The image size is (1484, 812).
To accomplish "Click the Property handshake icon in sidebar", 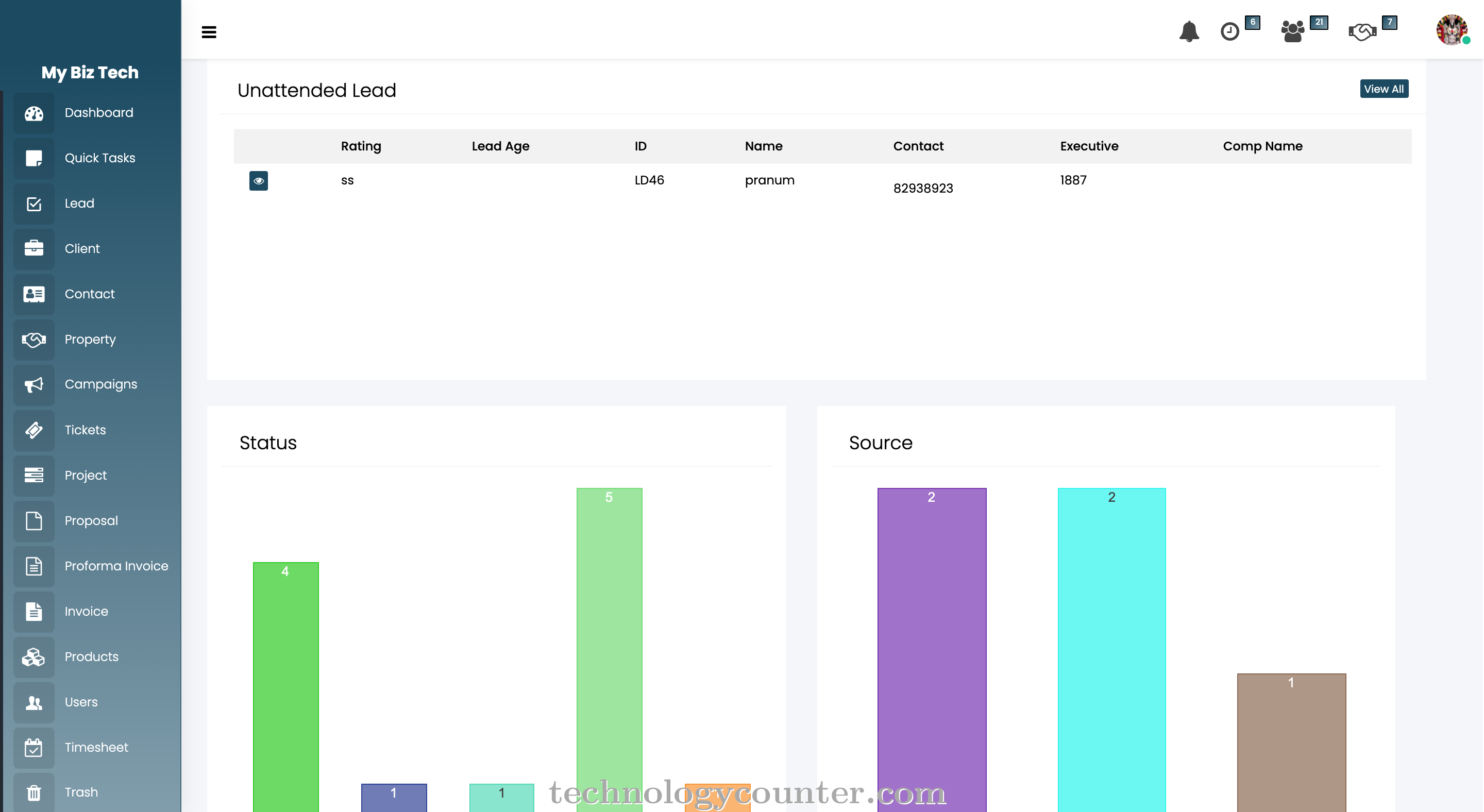I will point(34,340).
